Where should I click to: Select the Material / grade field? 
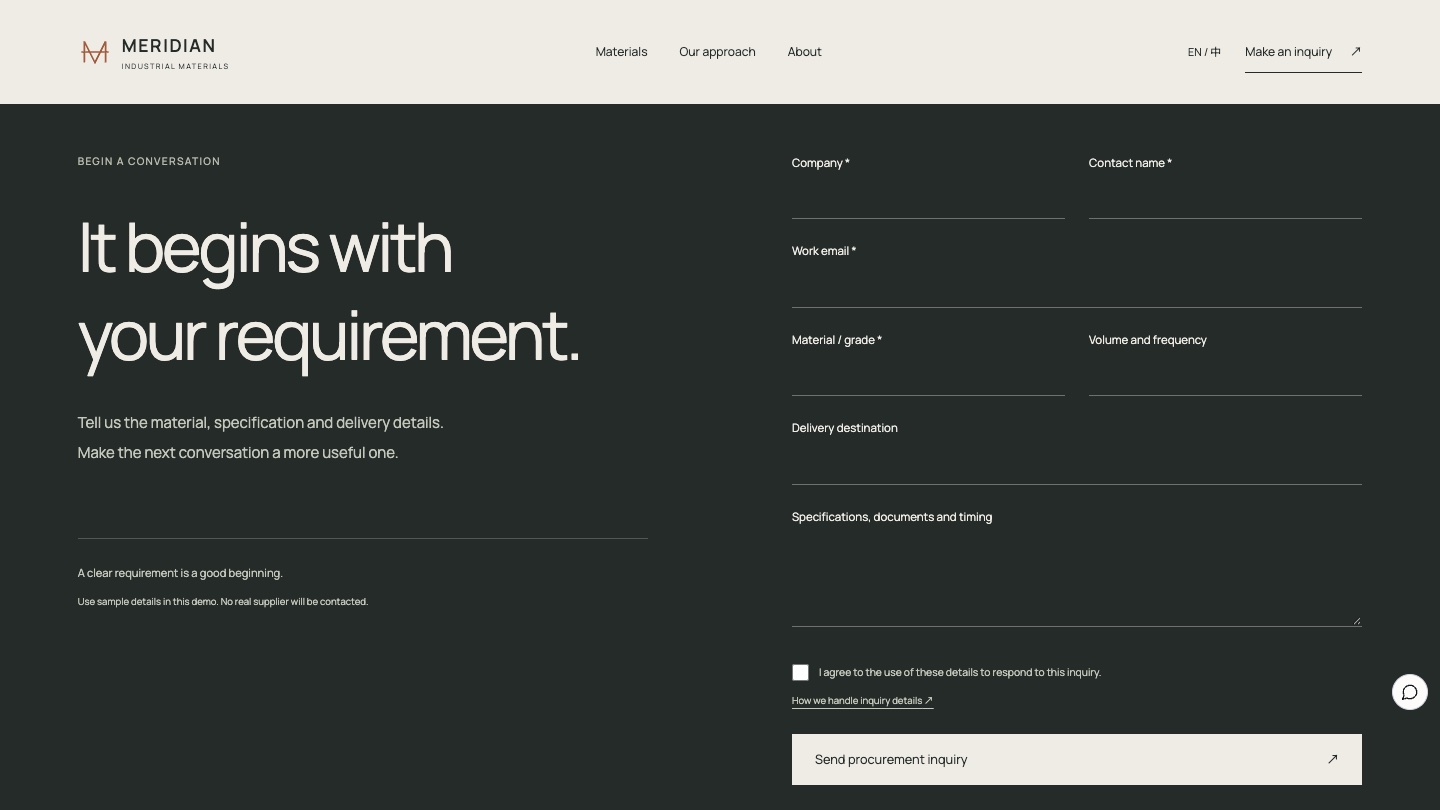coord(928,375)
